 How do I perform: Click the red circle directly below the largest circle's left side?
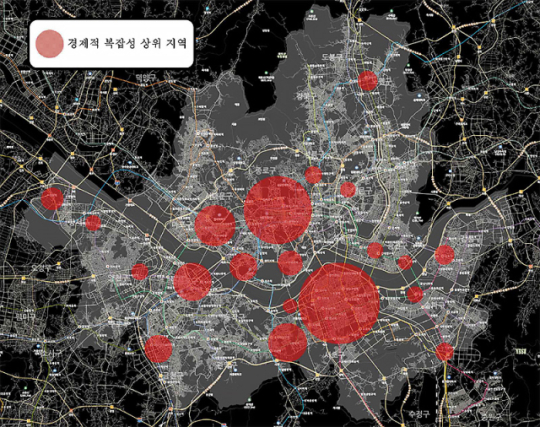pos(288,342)
